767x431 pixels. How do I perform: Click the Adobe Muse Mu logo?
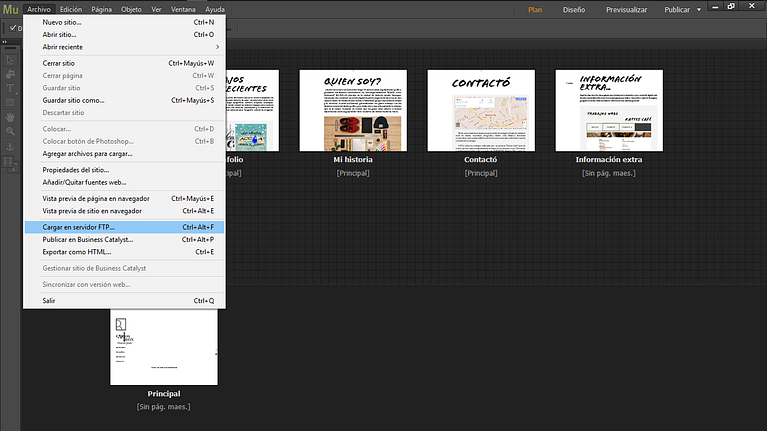[x=10, y=9]
